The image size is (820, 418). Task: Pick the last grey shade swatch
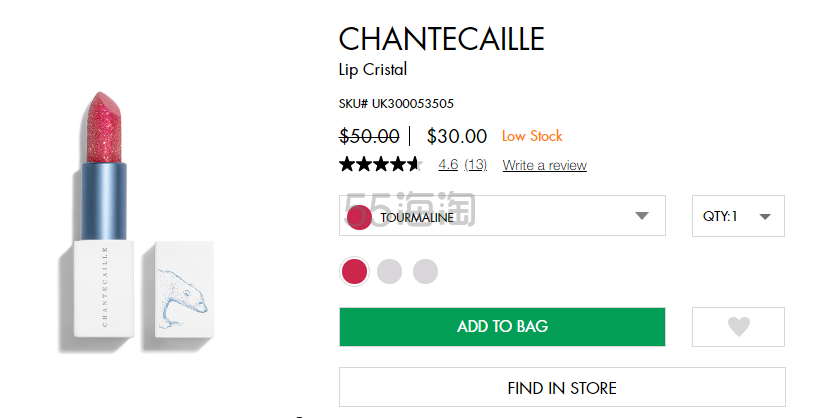pos(425,271)
